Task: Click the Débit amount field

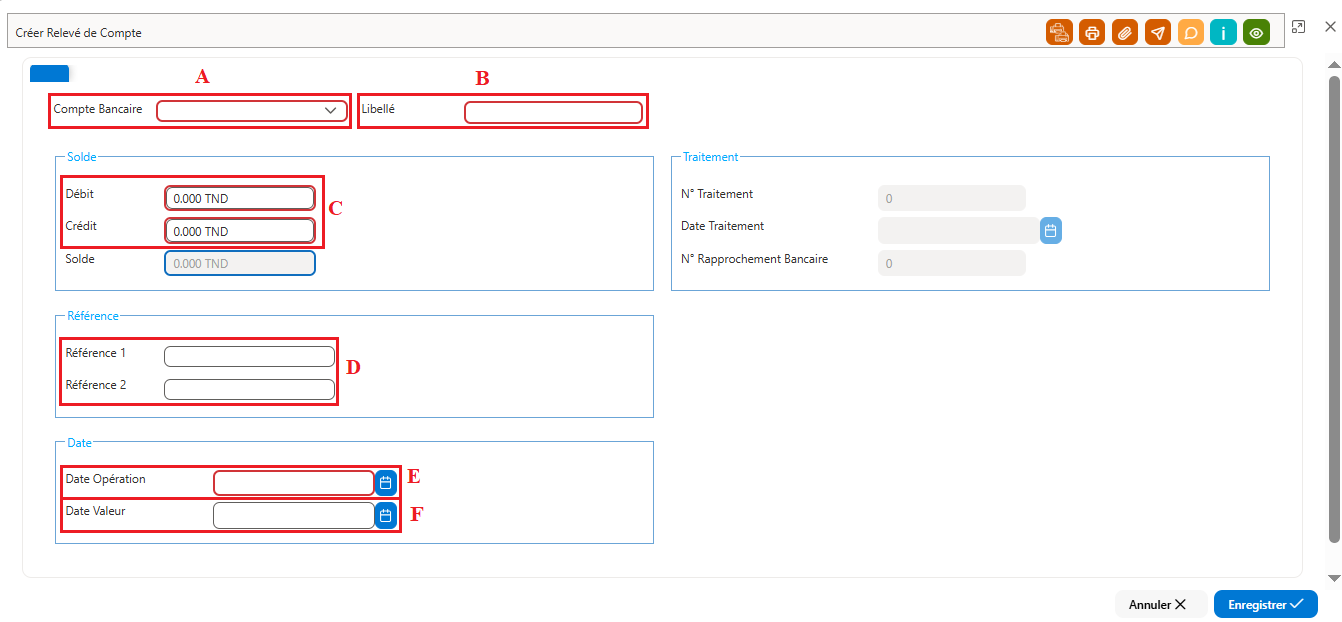Action: click(x=240, y=198)
